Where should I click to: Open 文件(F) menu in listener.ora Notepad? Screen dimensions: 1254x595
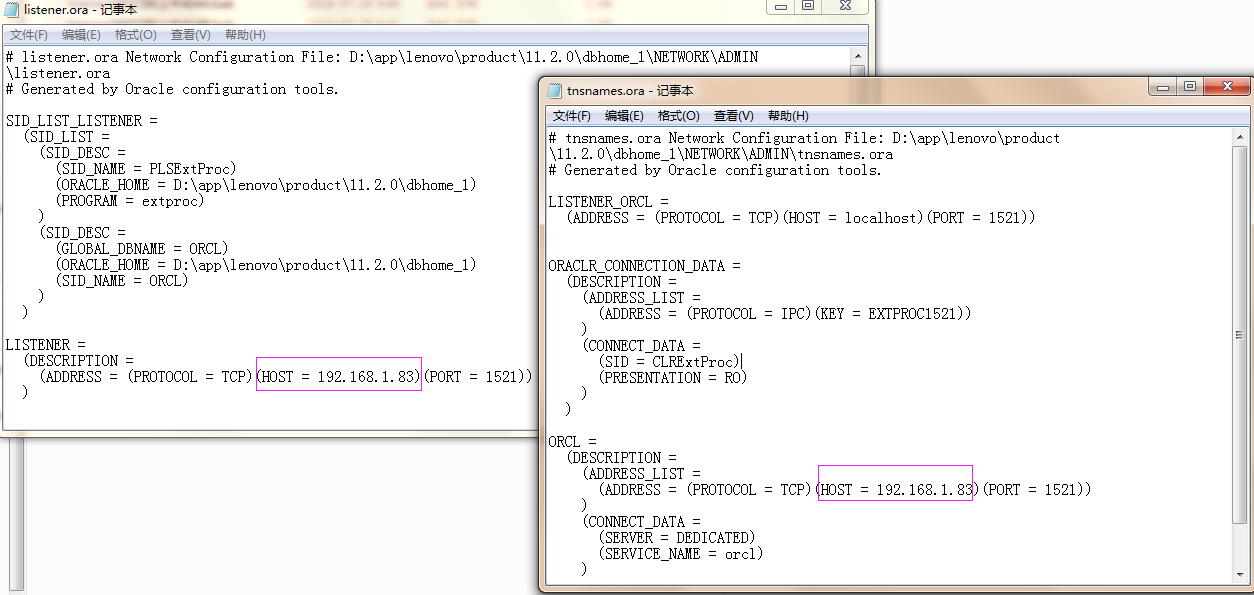[x=29, y=35]
